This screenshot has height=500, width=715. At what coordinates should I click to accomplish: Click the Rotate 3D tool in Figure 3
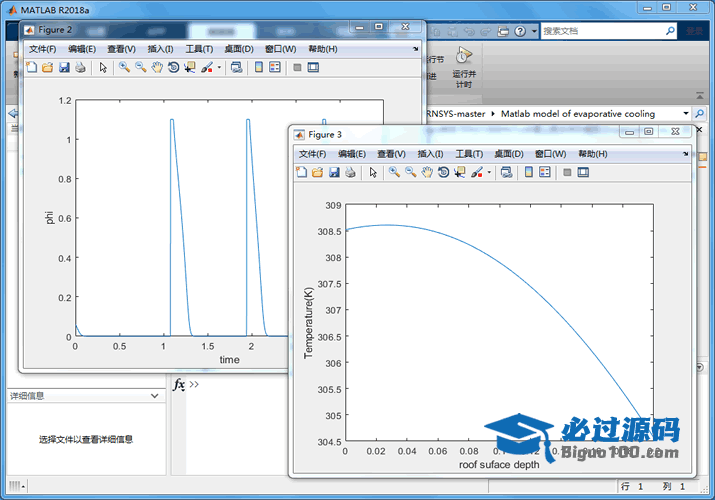[443, 172]
